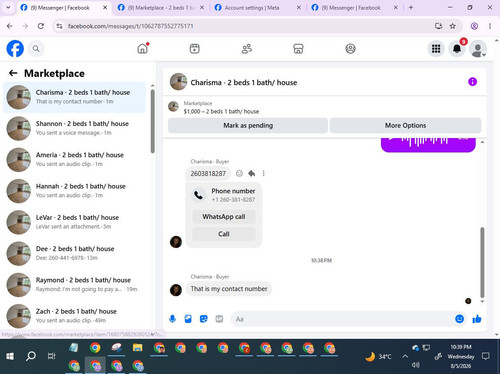Open File Explorer from the taskbar
The height and width of the screenshot is (374, 500).
pyautogui.click(x=137, y=348)
